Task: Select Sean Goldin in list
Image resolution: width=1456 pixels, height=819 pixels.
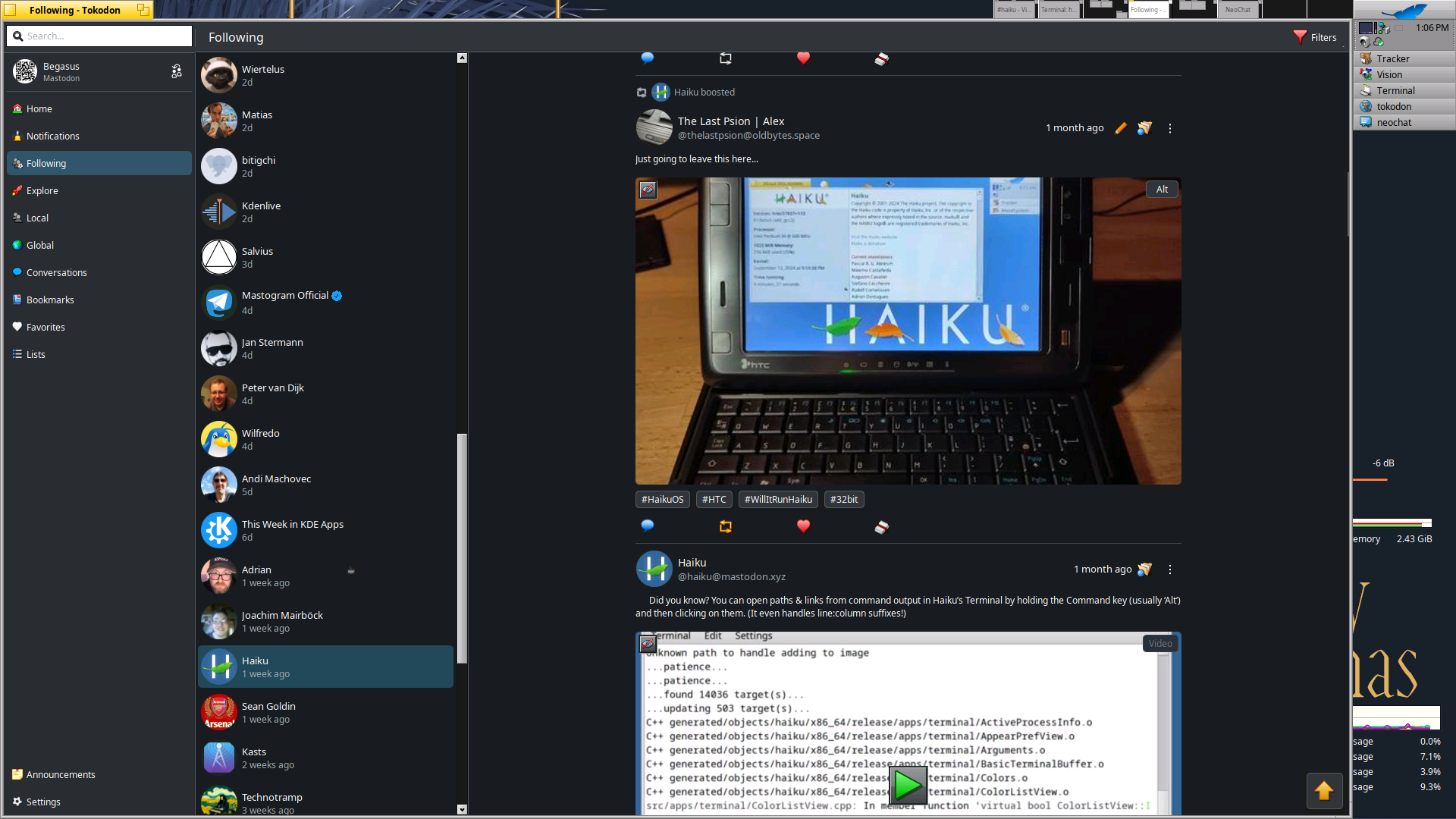Action: click(326, 712)
